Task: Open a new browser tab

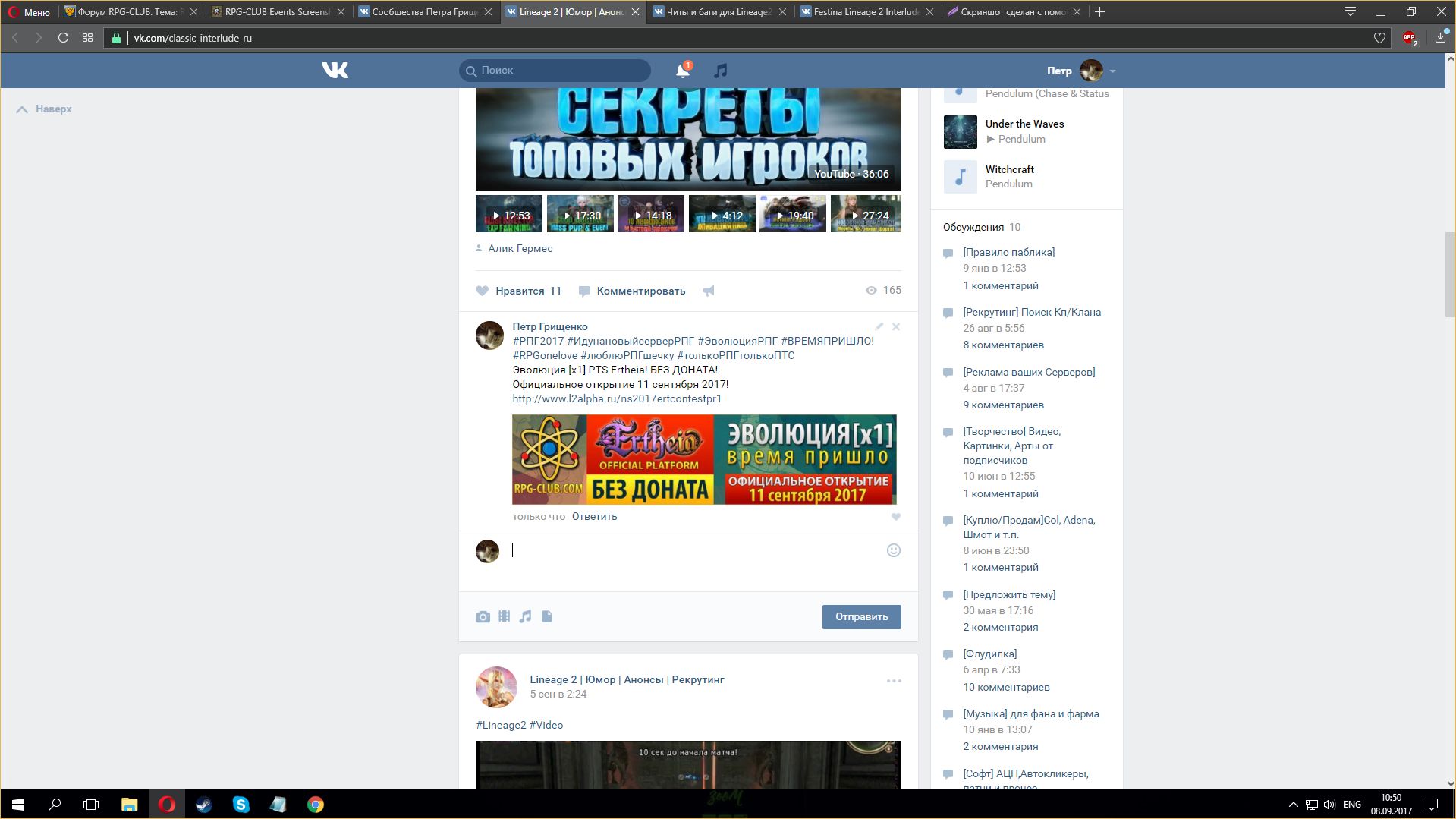Action: click(1100, 11)
